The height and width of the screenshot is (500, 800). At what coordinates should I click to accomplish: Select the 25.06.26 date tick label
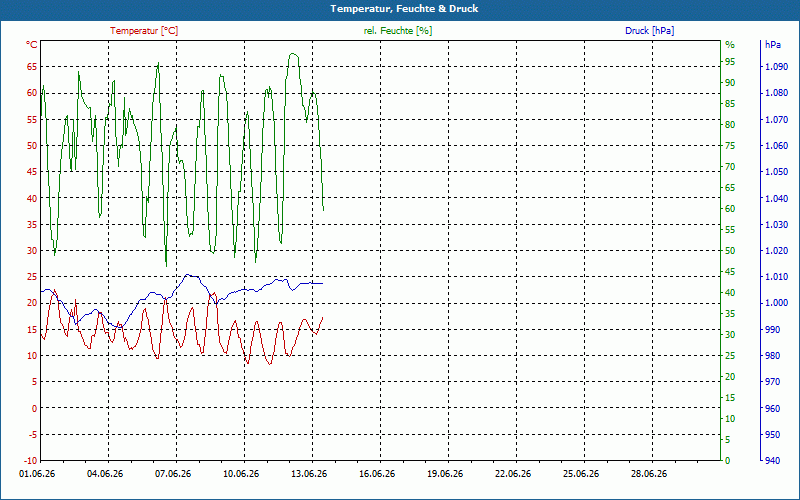tap(581, 474)
